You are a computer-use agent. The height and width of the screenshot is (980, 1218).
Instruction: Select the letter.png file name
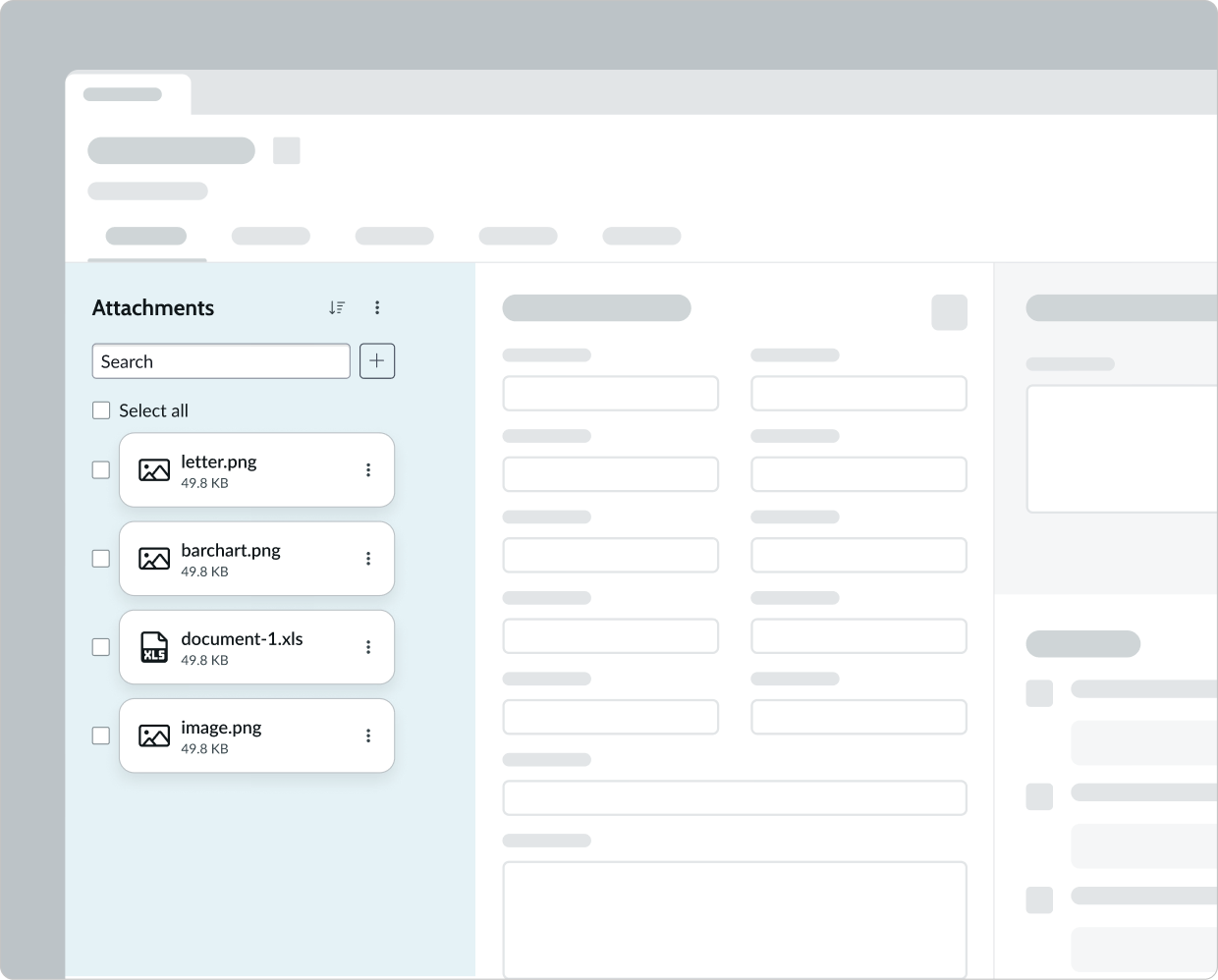click(219, 462)
